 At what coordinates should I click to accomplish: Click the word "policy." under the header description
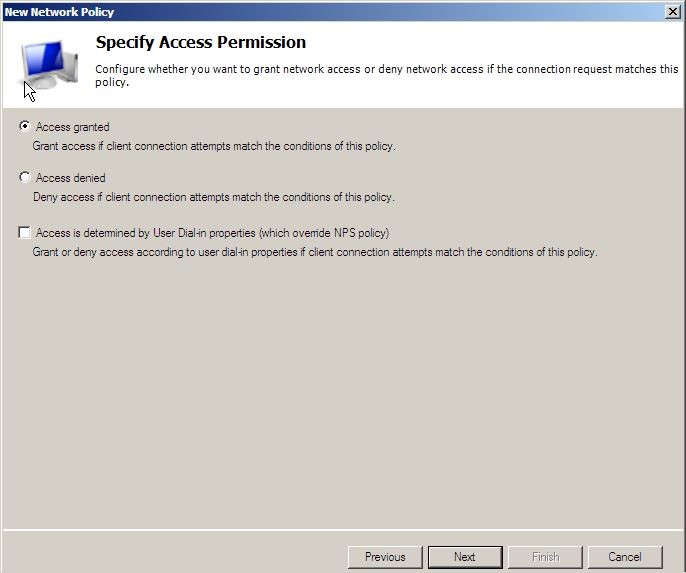(112, 82)
